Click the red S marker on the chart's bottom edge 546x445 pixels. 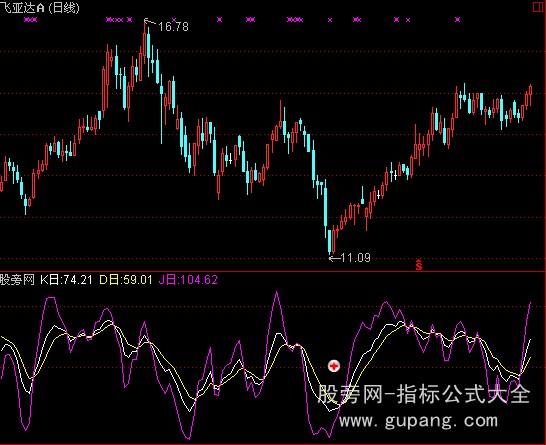pos(419,265)
